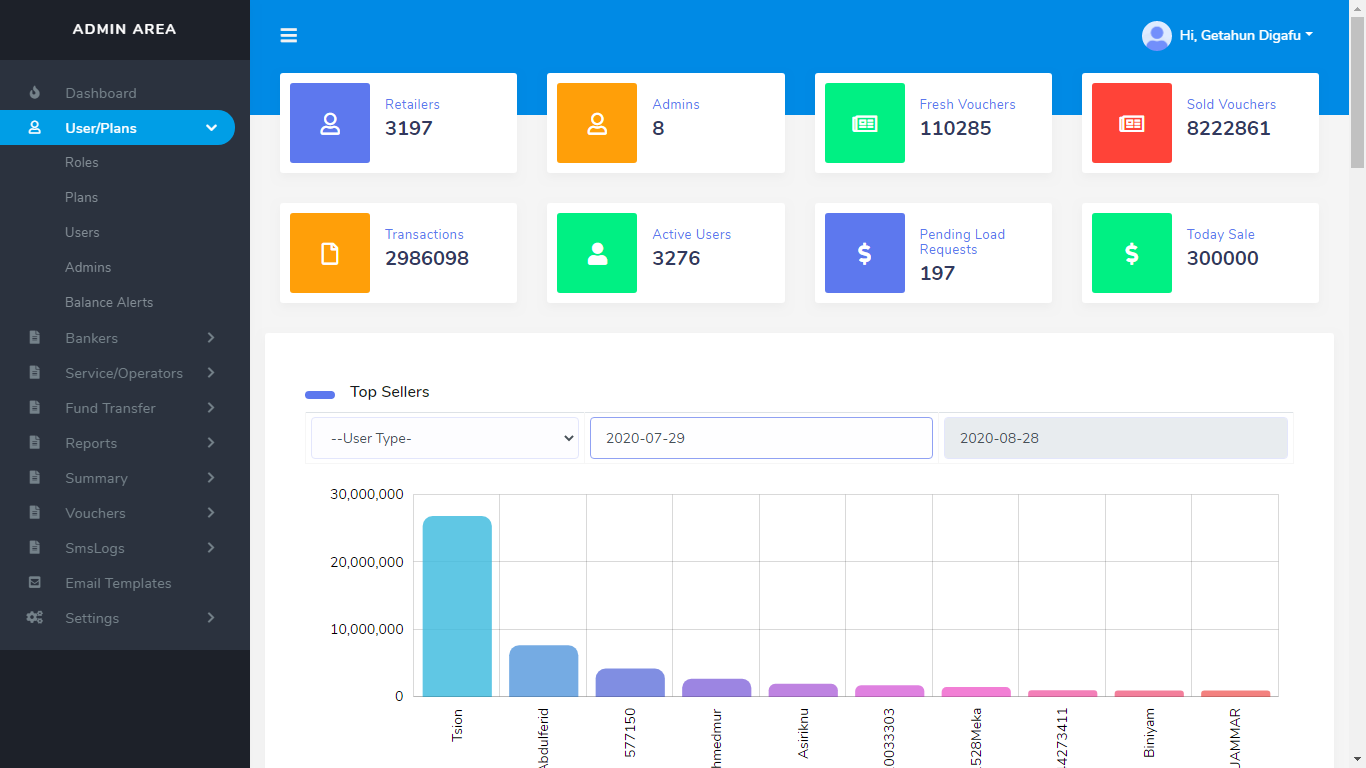Click the green Fresh Vouchers icon
This screenshot has width=1366, height=768.
(x=864, y=123)
